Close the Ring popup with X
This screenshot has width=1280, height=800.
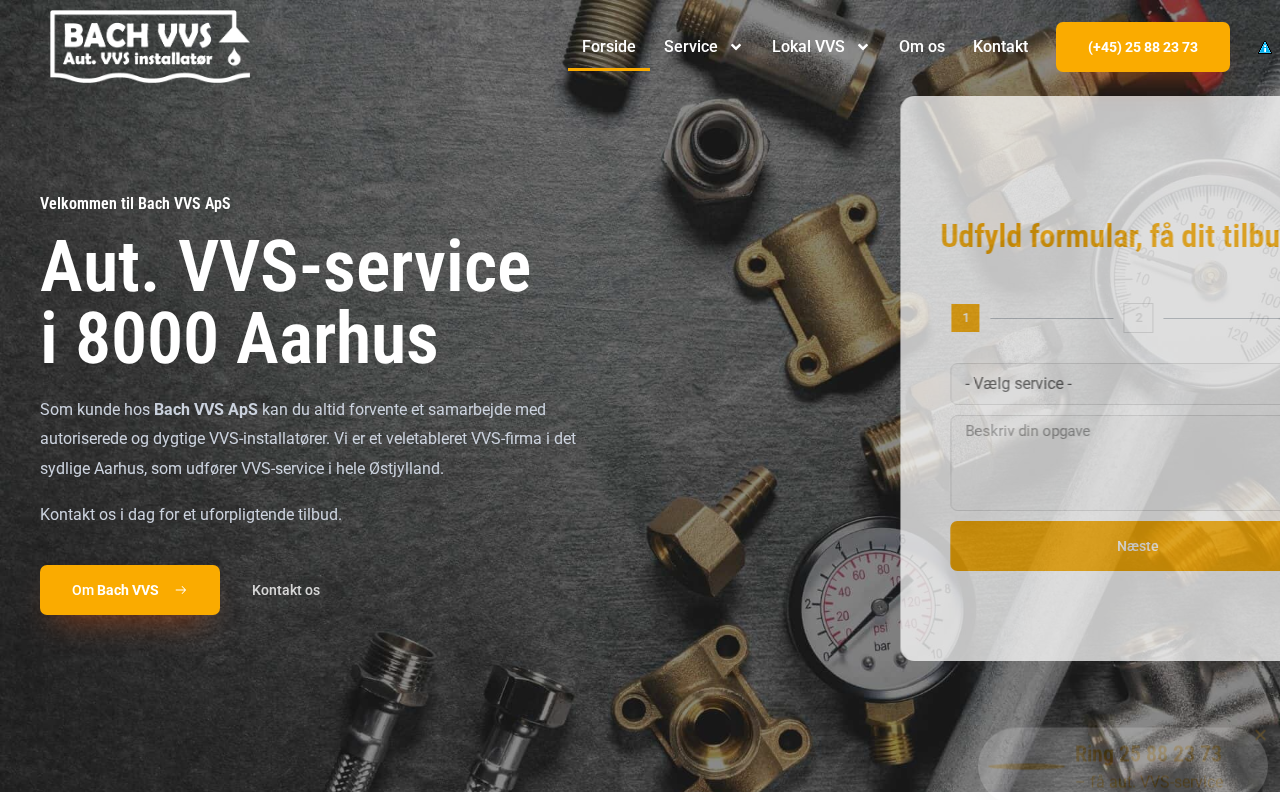tap(1260, 736)
